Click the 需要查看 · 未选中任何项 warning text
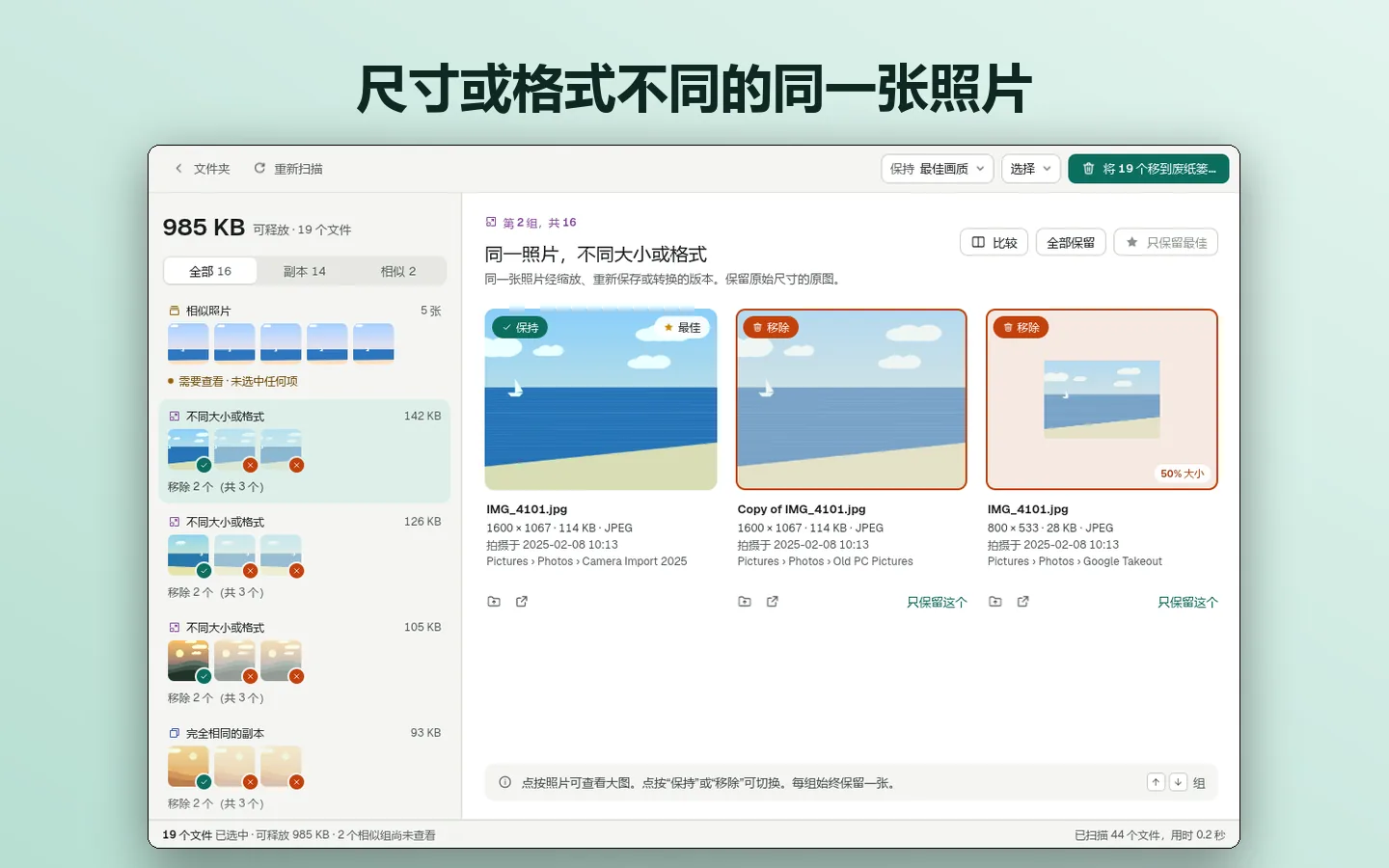 coord(238,381)
